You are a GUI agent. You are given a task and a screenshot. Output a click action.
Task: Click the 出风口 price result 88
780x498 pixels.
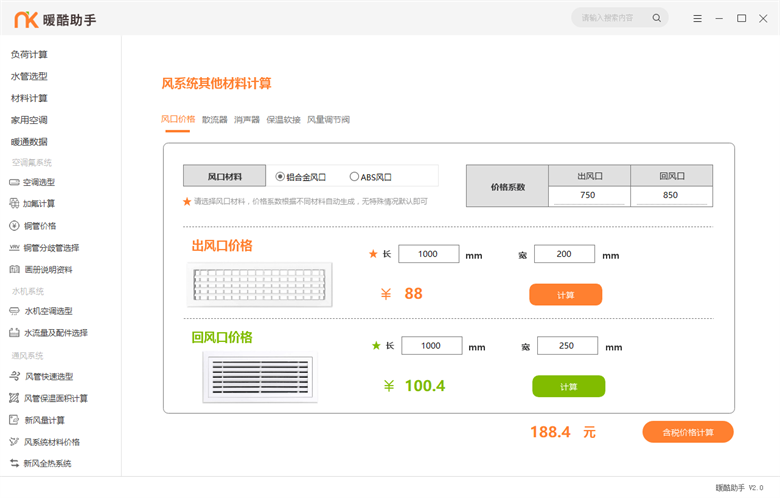pos(413,294)
